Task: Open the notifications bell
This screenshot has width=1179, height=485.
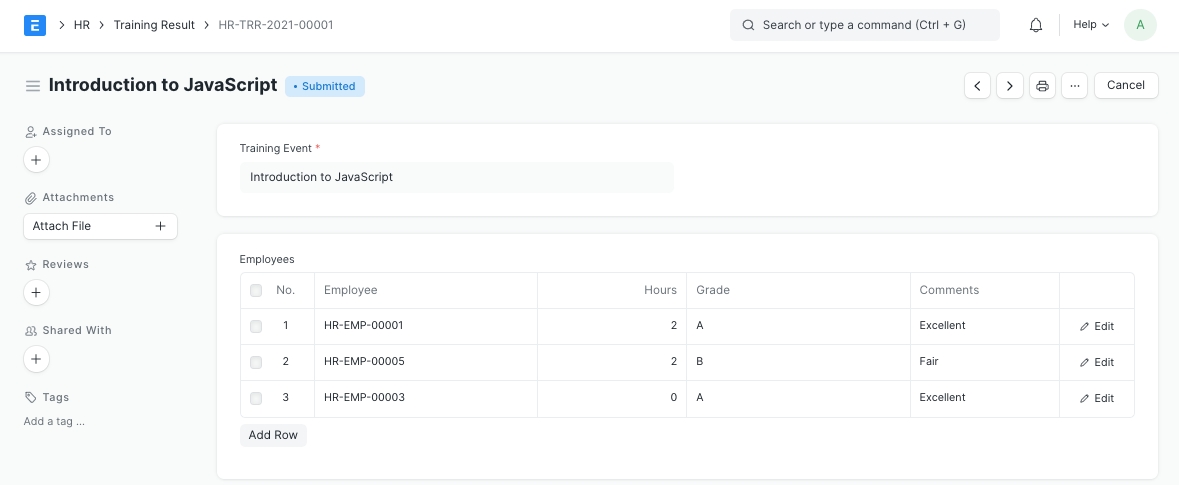Action: [x=1036, y=25]
